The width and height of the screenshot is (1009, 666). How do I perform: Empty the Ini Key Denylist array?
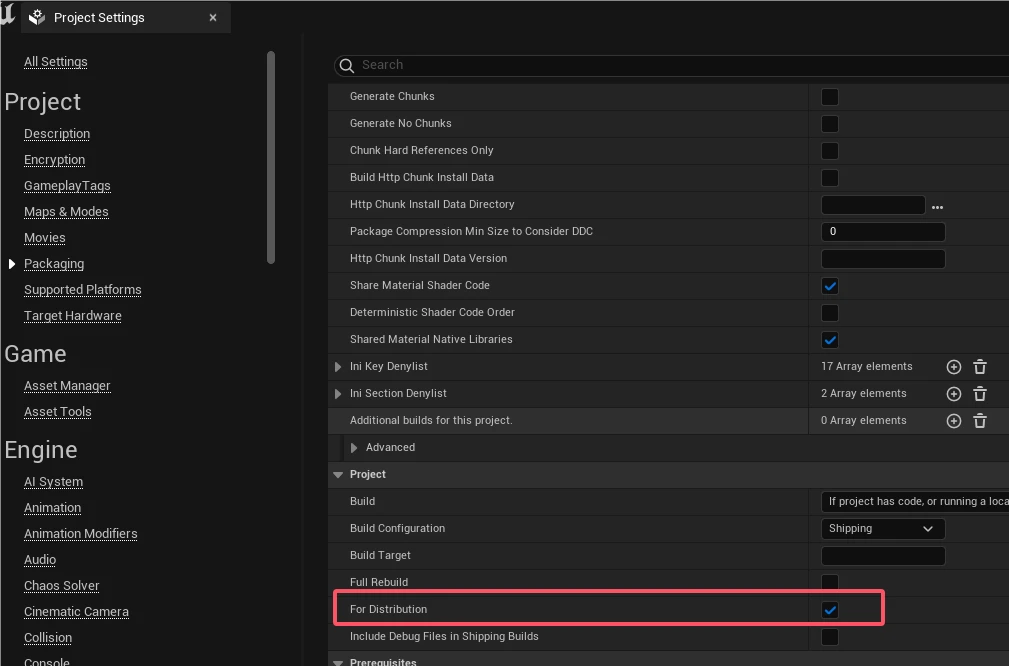[x=980, y=367]
